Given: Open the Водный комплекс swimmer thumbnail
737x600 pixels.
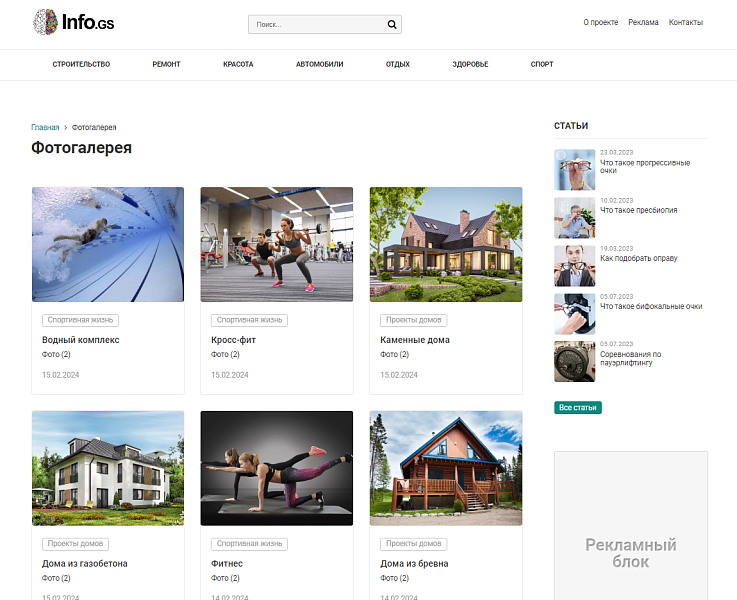Looking at the screenshot, I should click(x=108, y=244).
